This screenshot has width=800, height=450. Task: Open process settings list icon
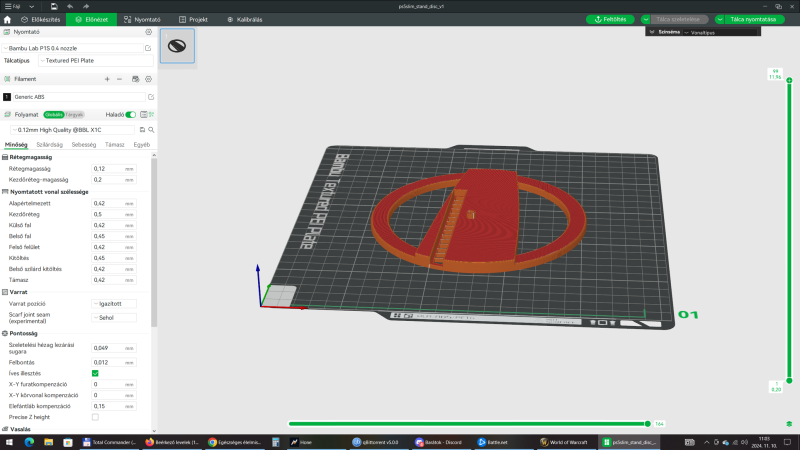click(144, 114)
